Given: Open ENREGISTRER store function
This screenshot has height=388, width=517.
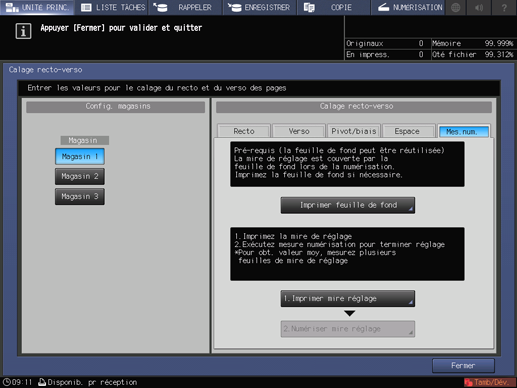Looking at the screenshot, I should point(260,7).
